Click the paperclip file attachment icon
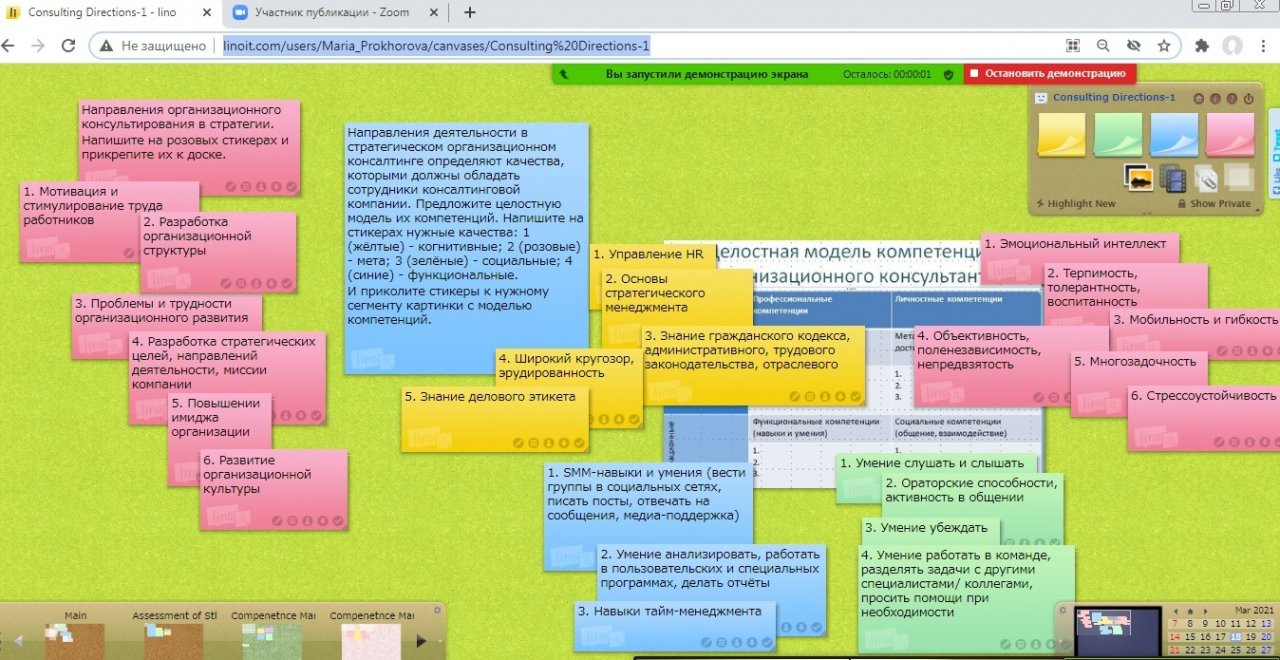 [x=1206, y=179]
